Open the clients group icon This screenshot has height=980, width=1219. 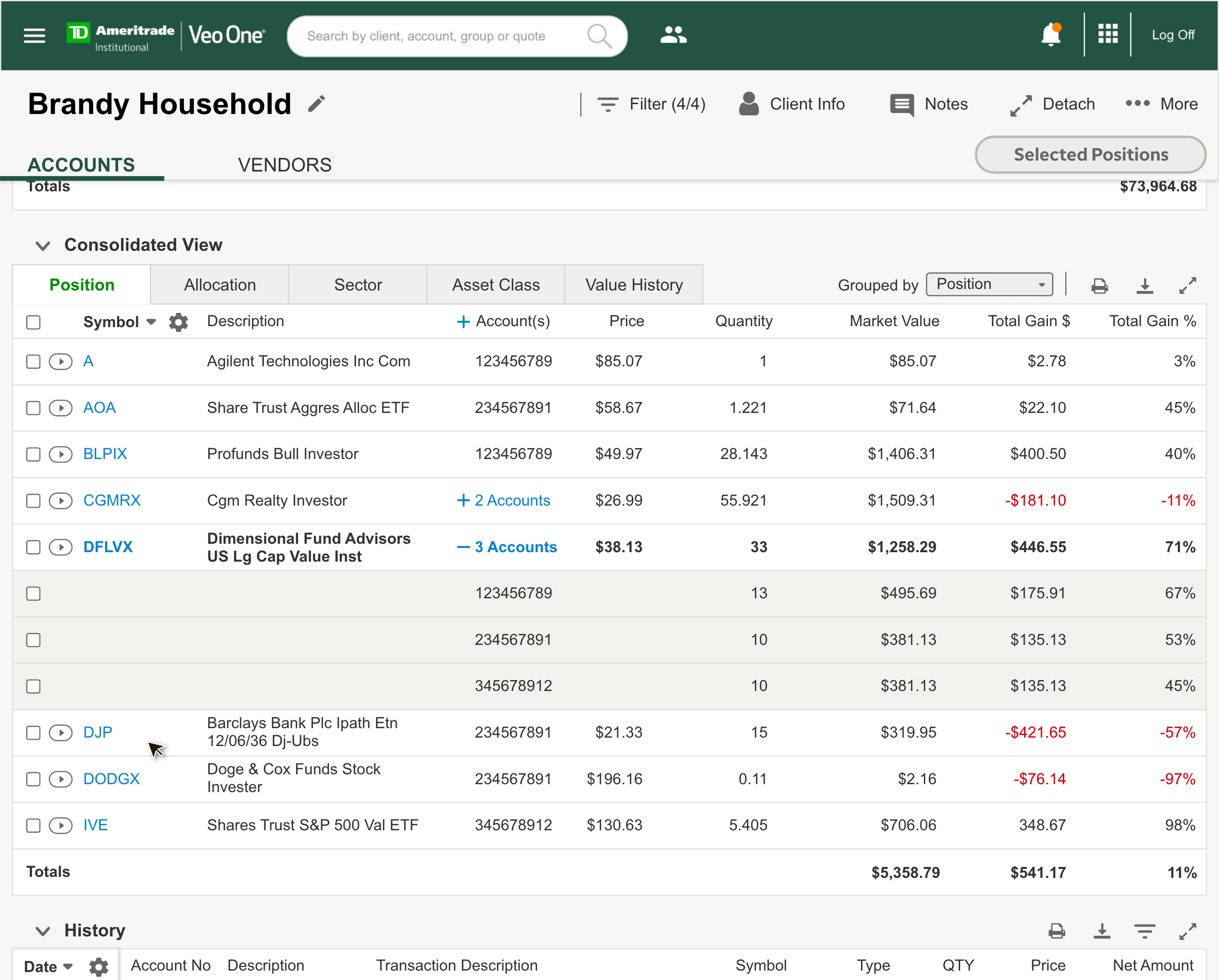coord(673,35)
